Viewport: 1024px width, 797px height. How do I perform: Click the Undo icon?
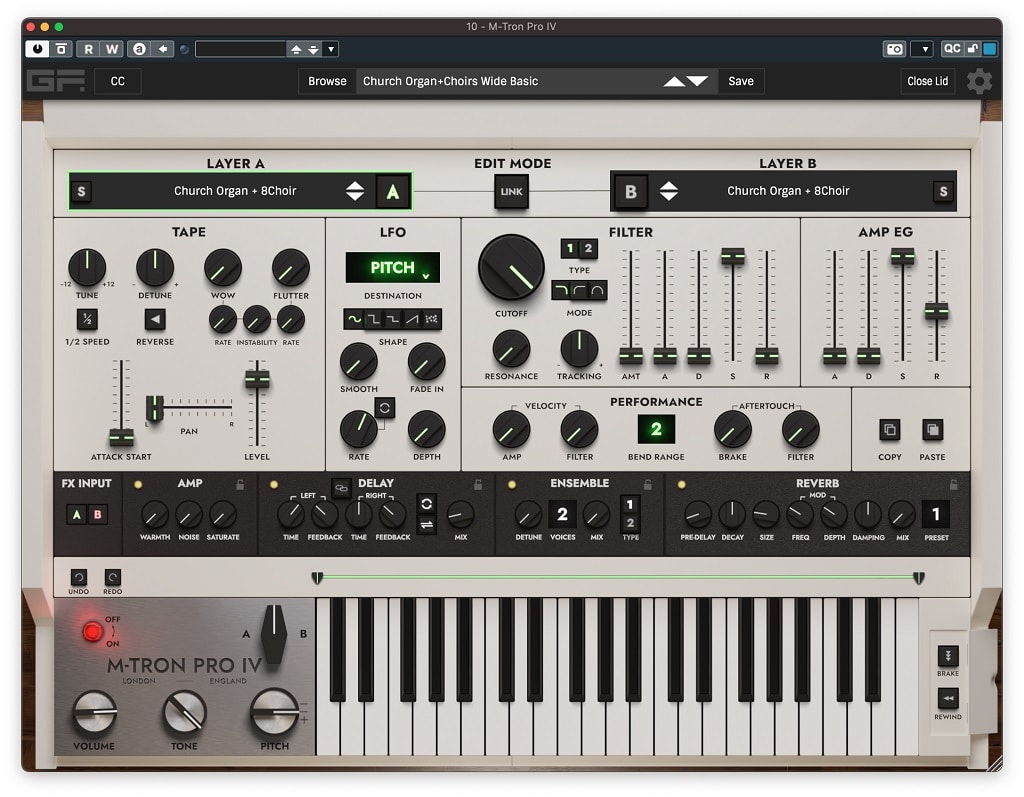(78, 577)
